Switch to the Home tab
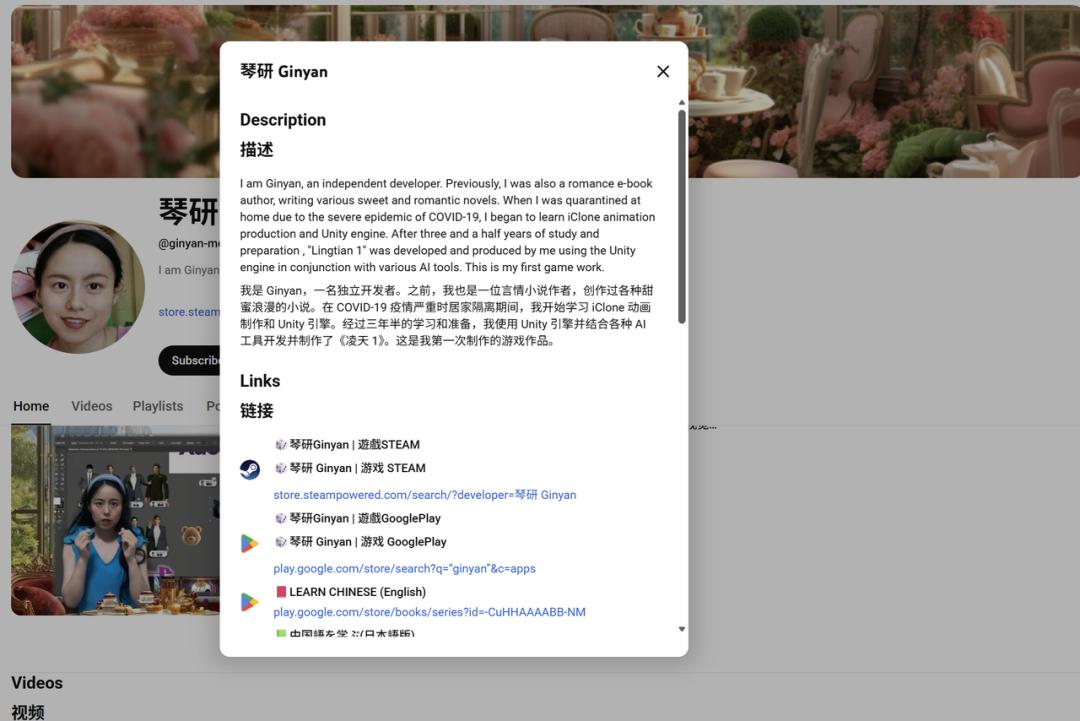This screenshot has width=1080, height=721. tap(31, 406)
